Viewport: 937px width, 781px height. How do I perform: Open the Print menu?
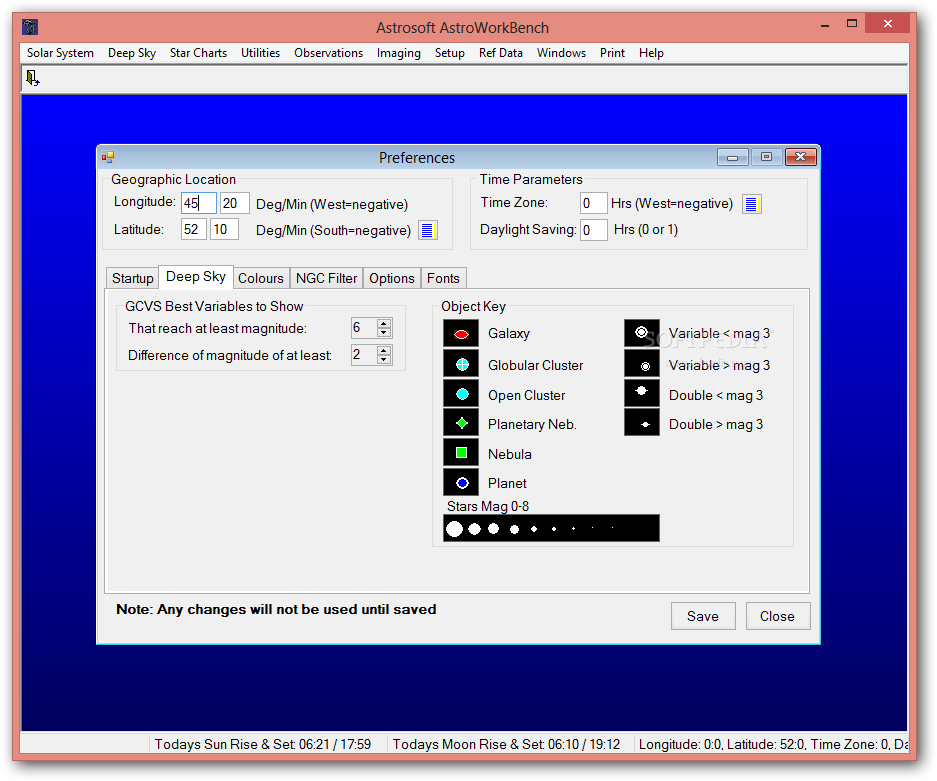612,53
